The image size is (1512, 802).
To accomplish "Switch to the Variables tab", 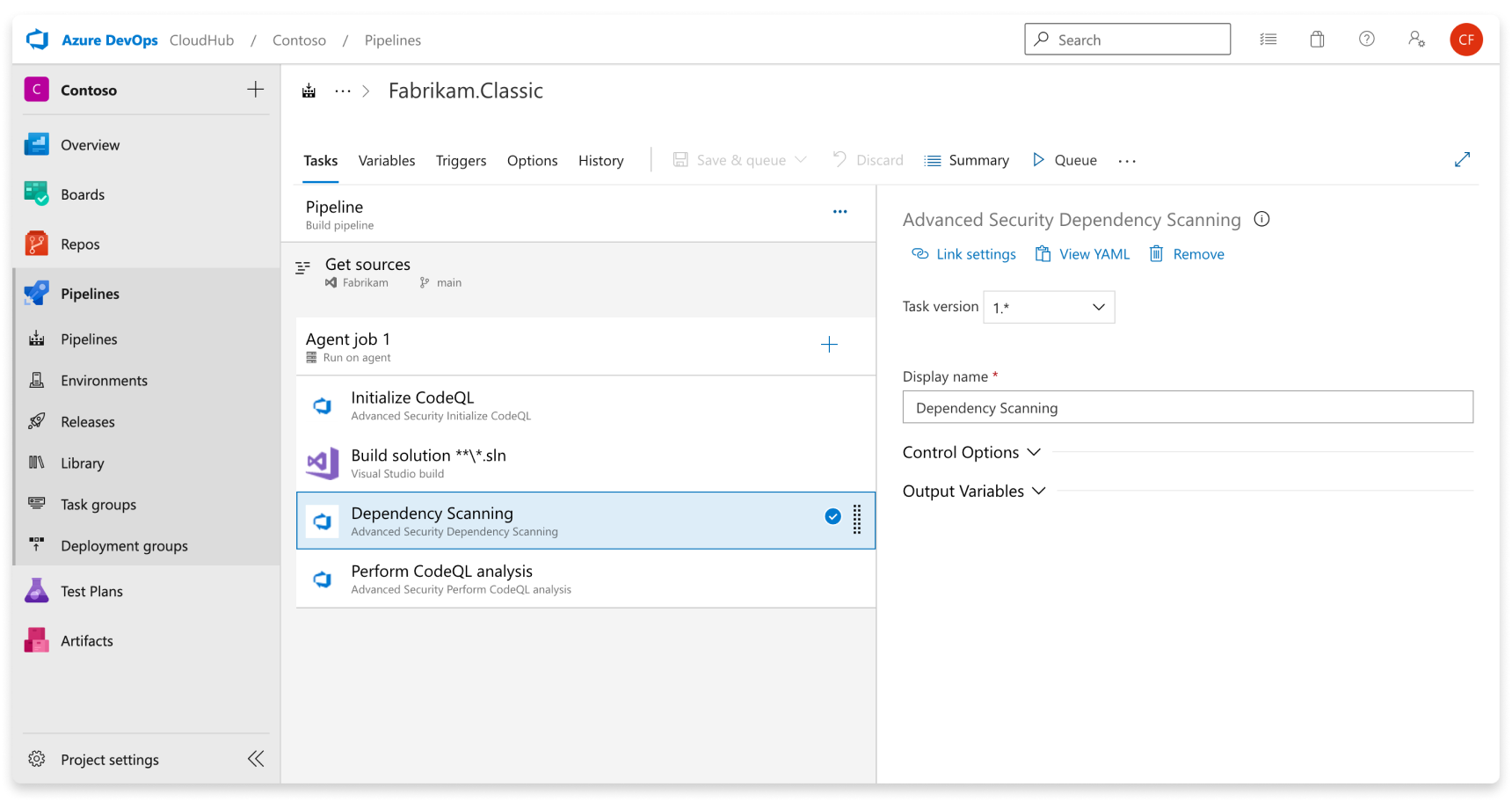I will 387,160.
